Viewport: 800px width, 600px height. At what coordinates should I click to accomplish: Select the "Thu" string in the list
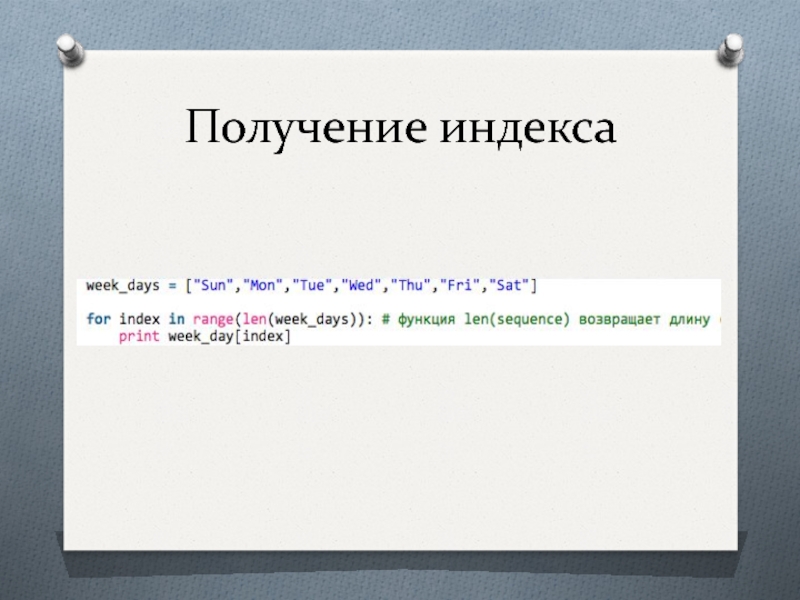(x=412, y=286)
